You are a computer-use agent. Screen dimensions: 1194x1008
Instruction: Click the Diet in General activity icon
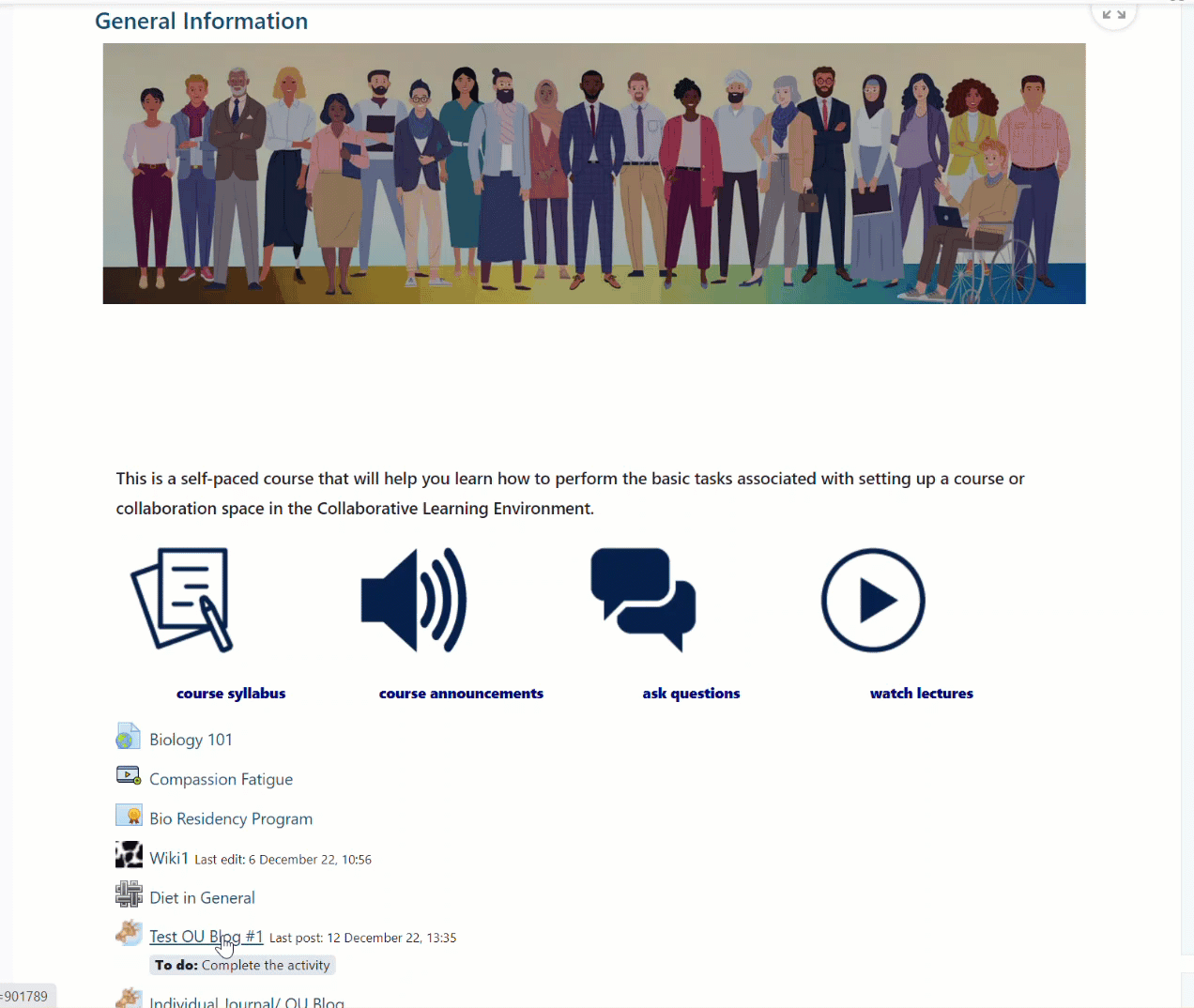[129, 894]
